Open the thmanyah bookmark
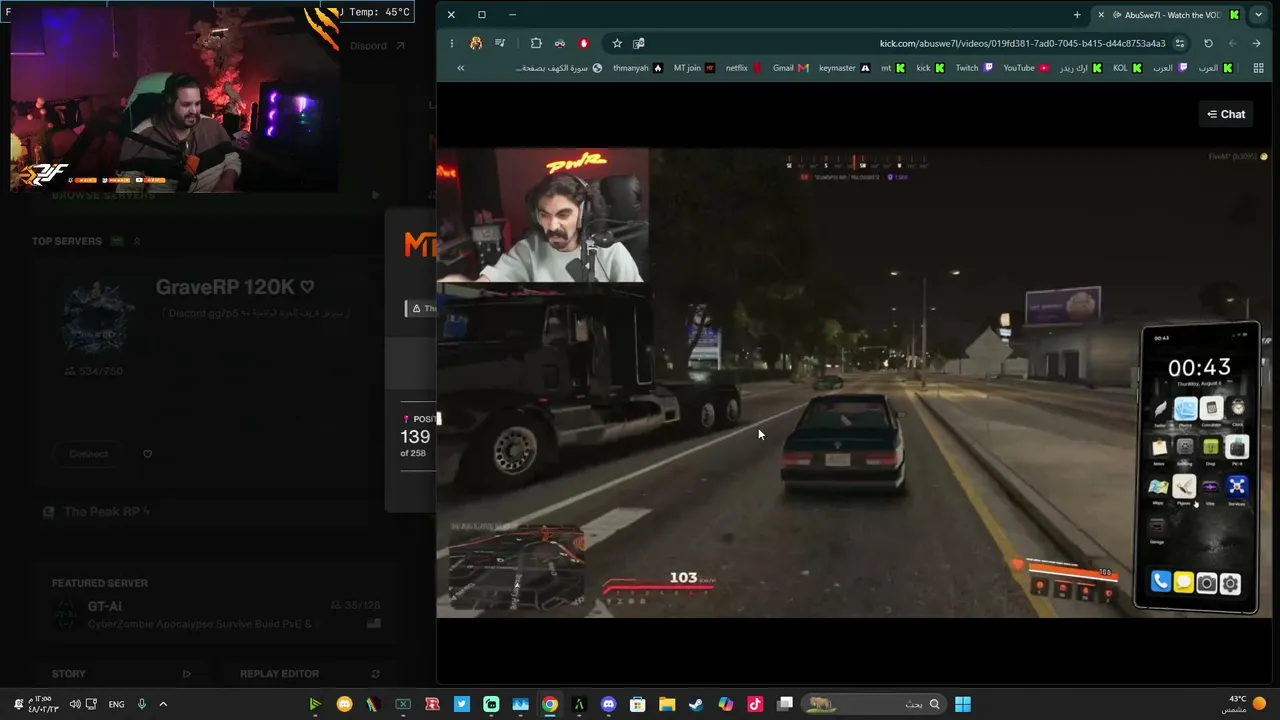The height and width of the screenshot is (720, 1280). (637, 68)
